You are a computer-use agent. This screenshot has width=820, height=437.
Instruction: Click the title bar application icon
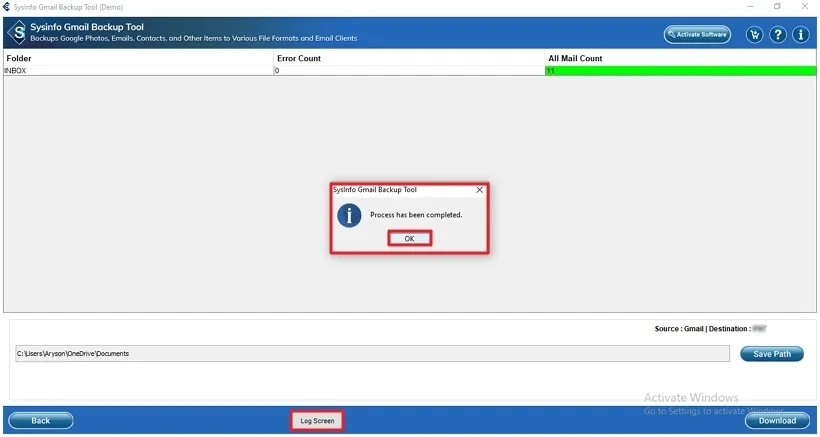[6, 7]
